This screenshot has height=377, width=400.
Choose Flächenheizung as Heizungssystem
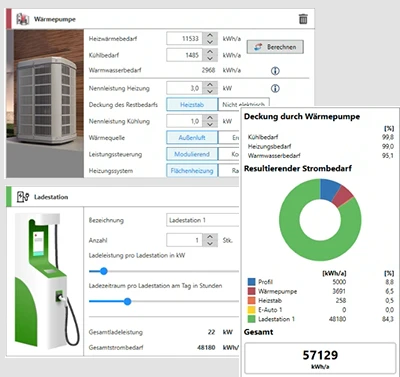192,171
